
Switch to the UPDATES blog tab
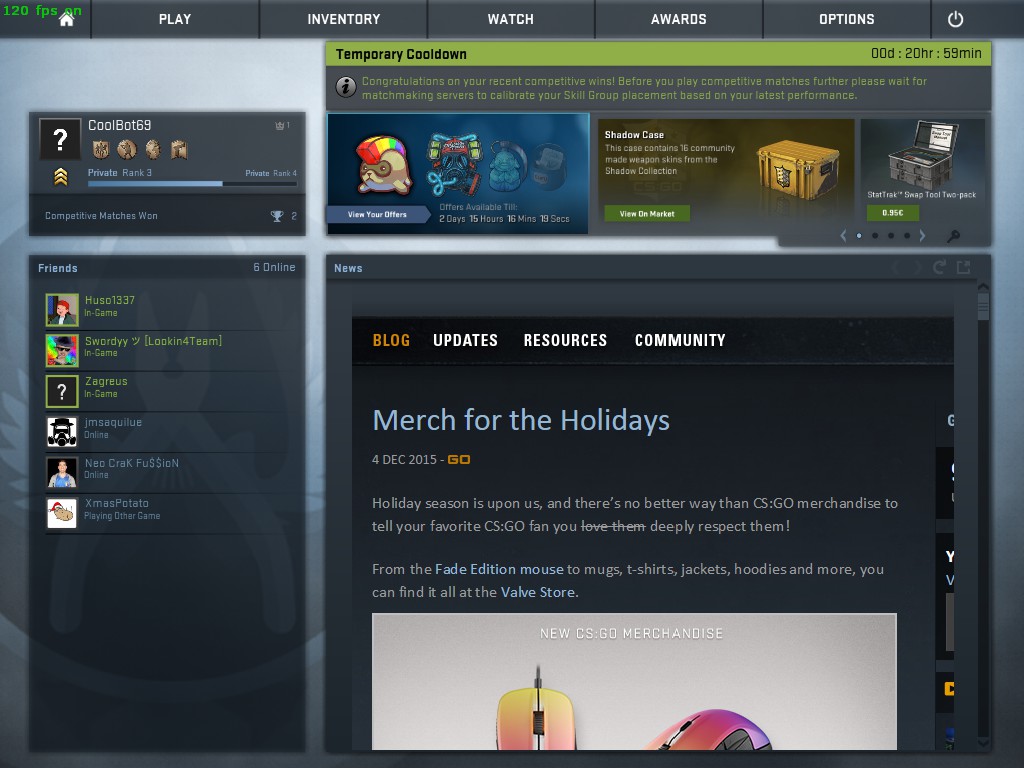pos(465,340)
